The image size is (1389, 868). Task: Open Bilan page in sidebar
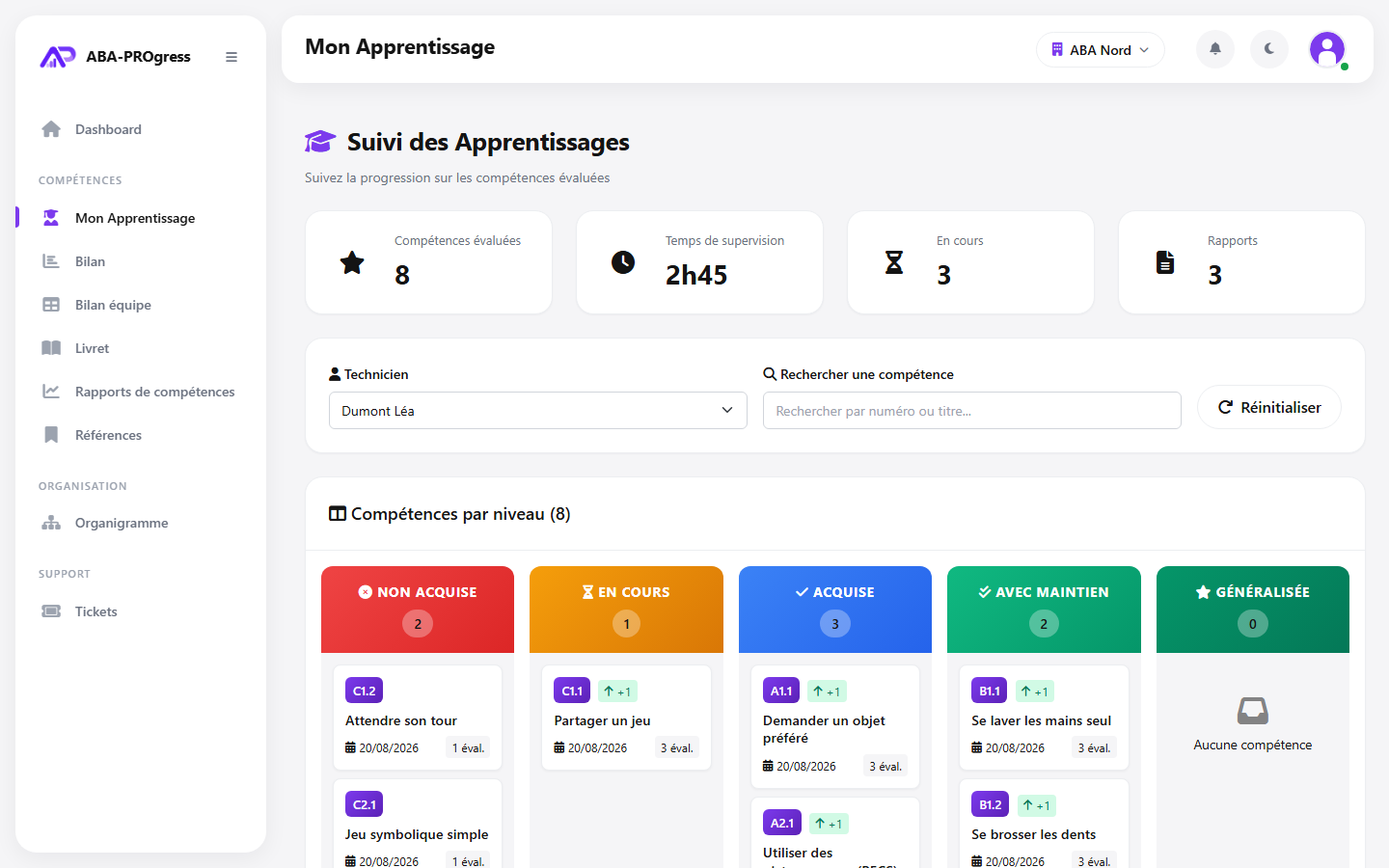pyautogui.click(x=141, y=261)
